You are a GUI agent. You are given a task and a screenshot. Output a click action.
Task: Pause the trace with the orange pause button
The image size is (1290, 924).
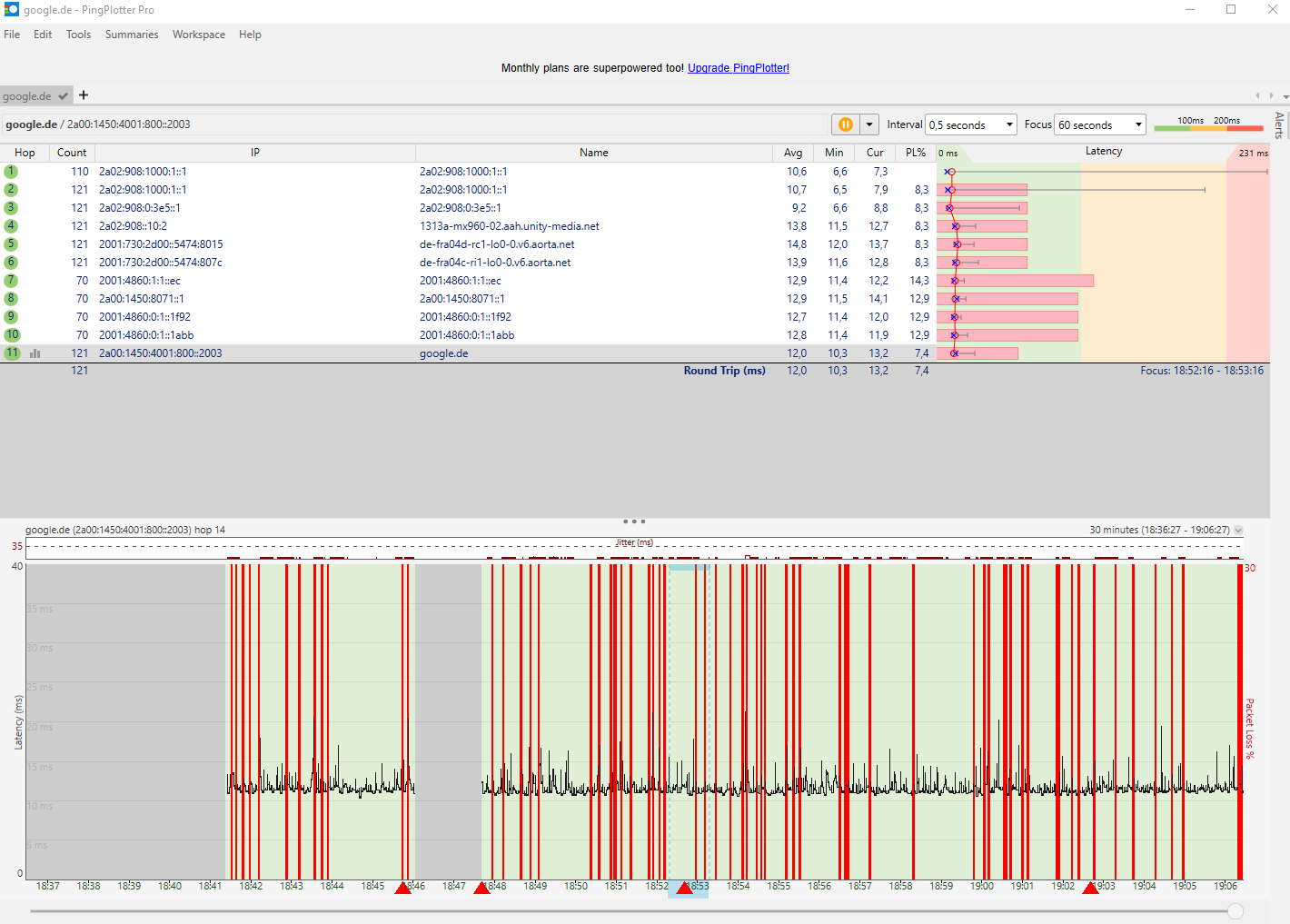[x=845, y=124]
